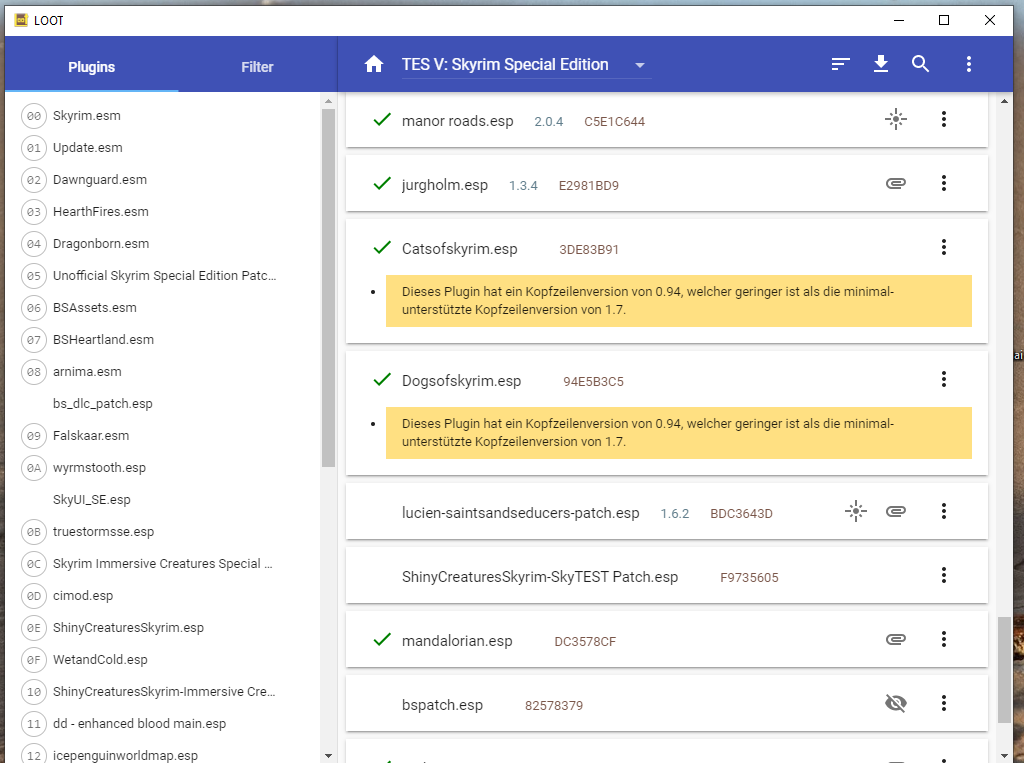Open three-dot menu for Dogsofskyrim.esp
This screenshot has height=763, width=1024.
click(x=943, y=380)
